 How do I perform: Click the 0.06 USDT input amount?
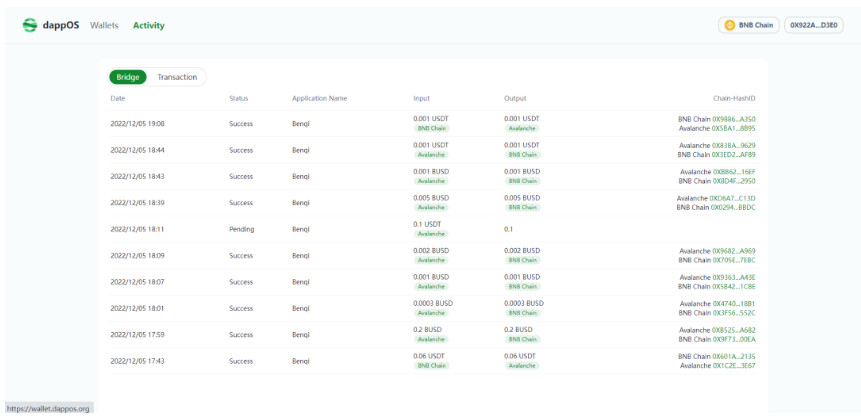(429, 356)
